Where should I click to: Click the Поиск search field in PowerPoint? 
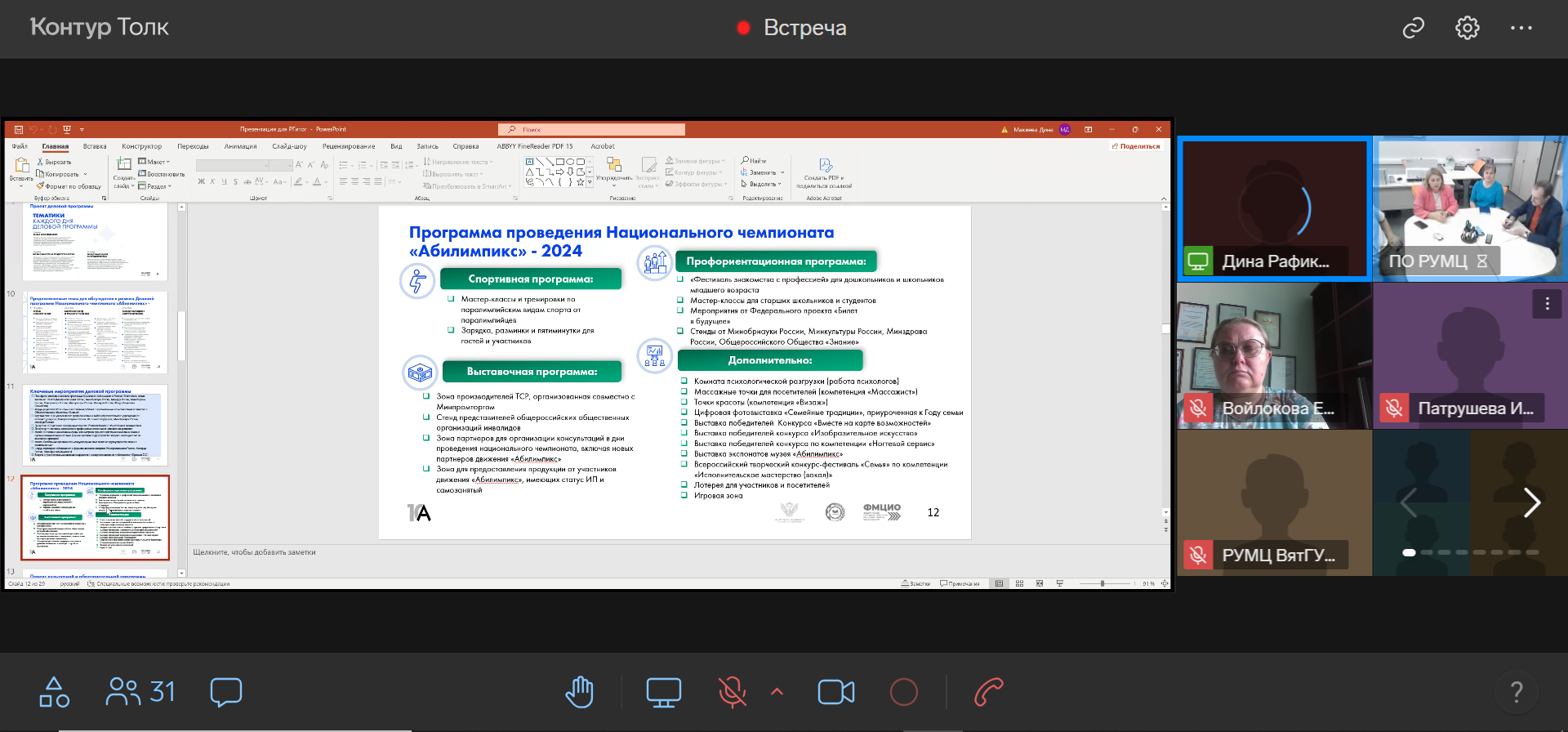(x=591, y=129)
